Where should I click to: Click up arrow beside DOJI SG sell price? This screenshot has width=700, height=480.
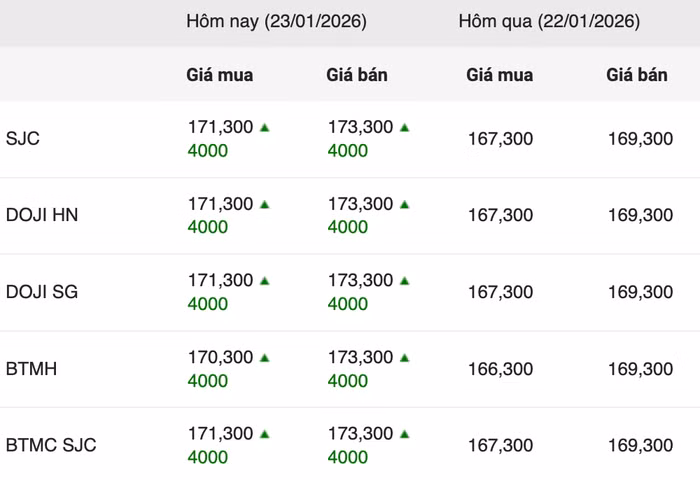[405, 281]
